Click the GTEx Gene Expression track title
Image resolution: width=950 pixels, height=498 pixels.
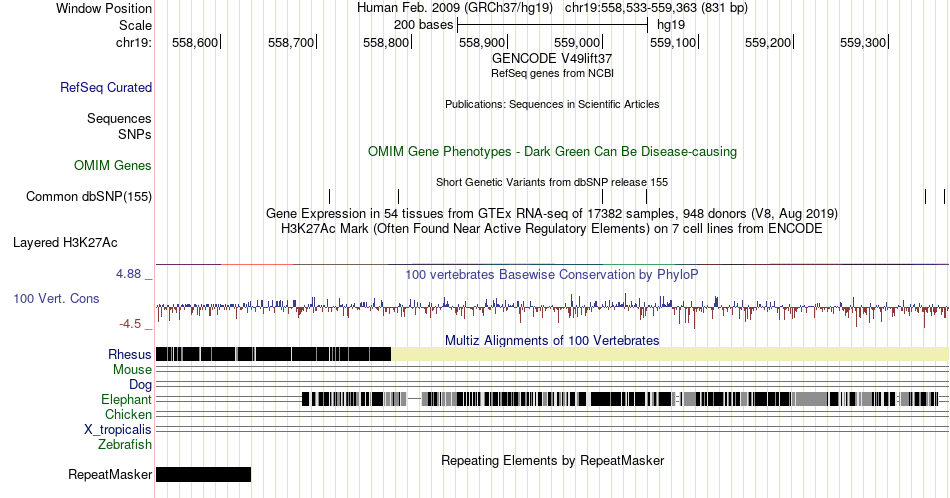[x=552, y=213]
